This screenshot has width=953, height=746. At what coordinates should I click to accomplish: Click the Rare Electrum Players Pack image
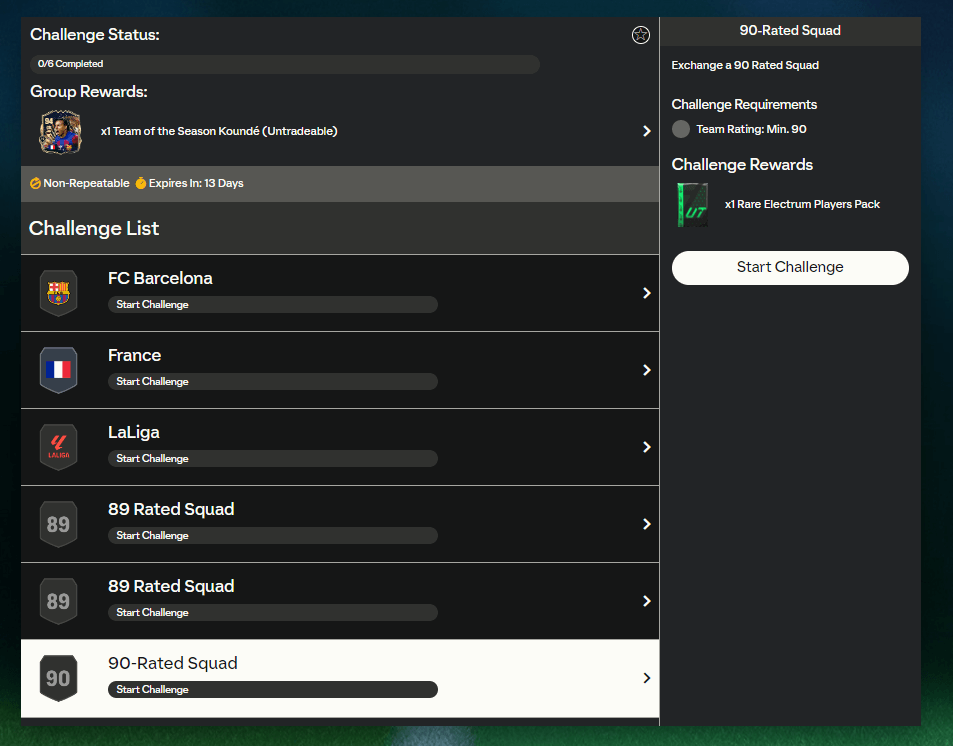(692, 204)
